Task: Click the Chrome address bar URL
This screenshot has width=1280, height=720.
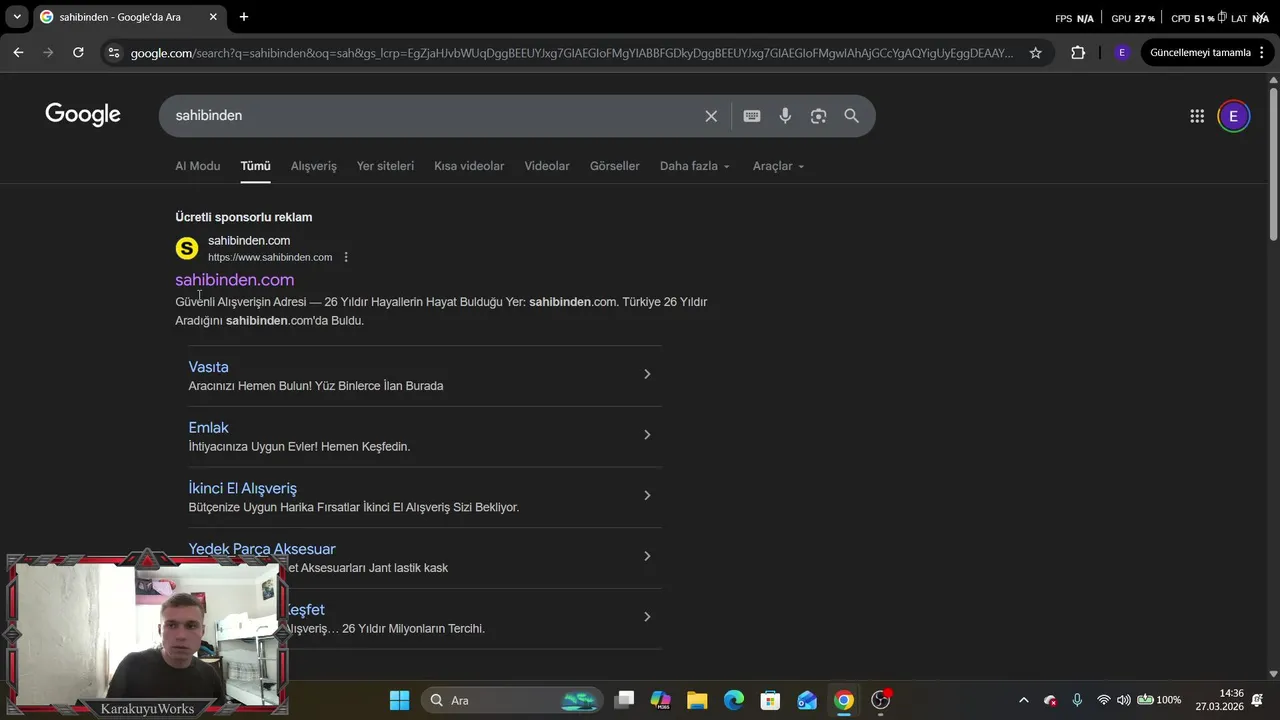Action: click(572, 52)
